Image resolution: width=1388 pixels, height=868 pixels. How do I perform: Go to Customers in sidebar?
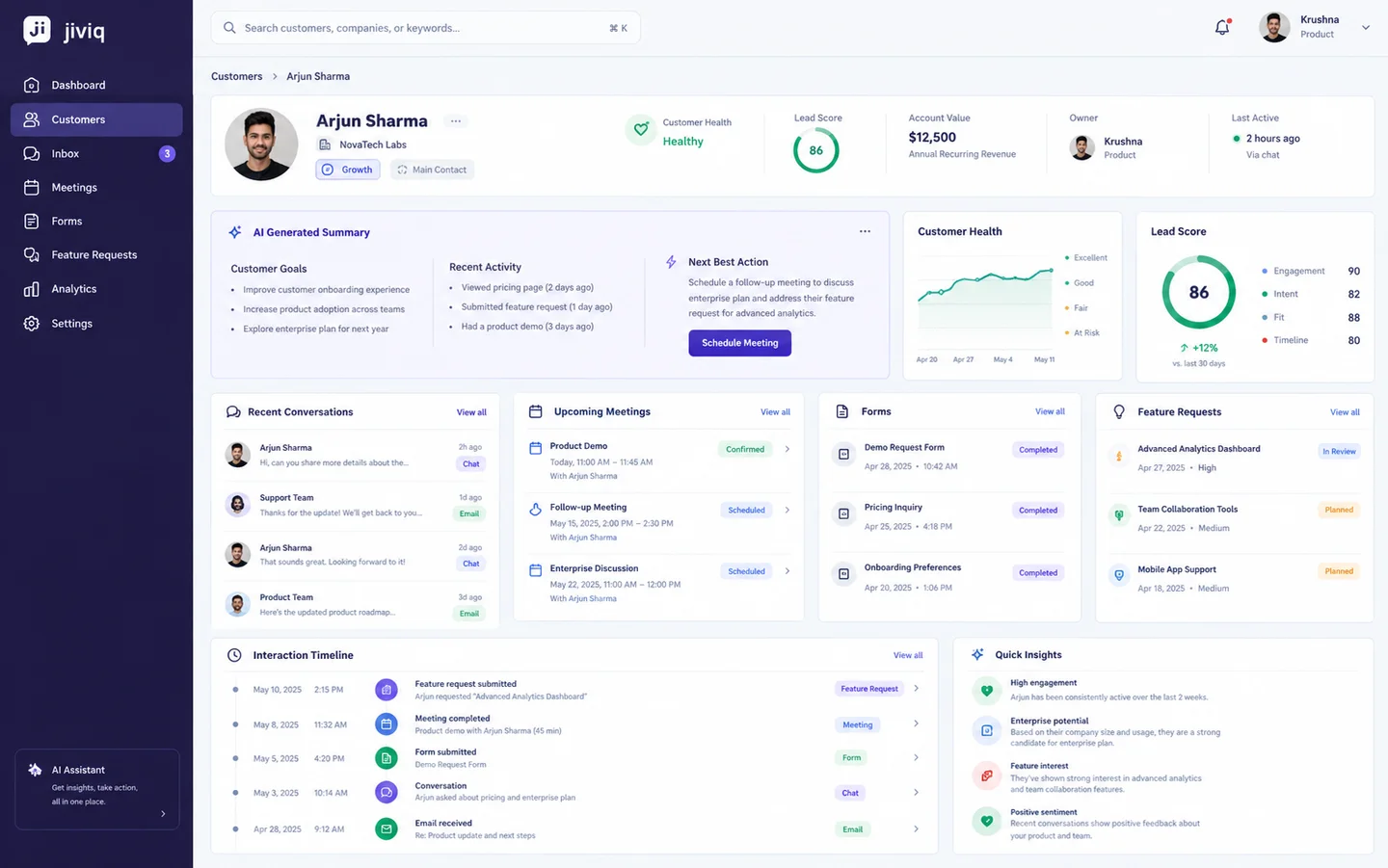point(96,119)
